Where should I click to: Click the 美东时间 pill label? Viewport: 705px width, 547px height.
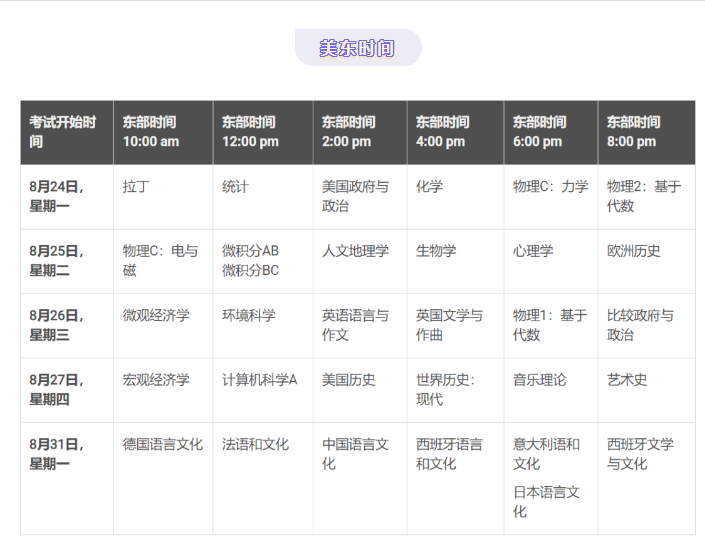tap(357, 48)
